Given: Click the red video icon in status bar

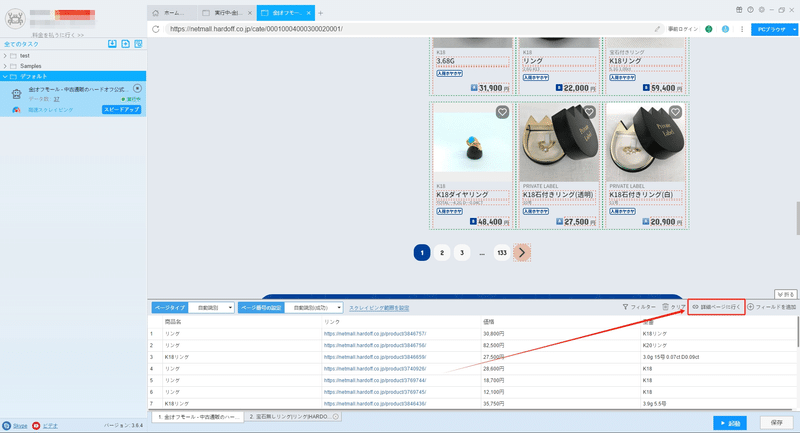Looking at the screenshot, I should (36, 425).
